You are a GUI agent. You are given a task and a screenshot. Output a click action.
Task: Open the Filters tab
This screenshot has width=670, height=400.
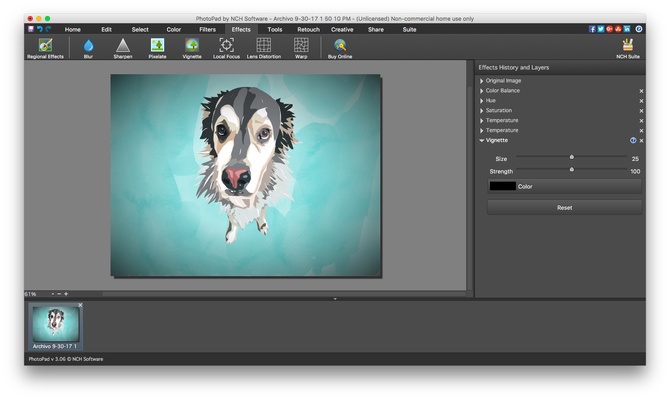click(207, 29)
